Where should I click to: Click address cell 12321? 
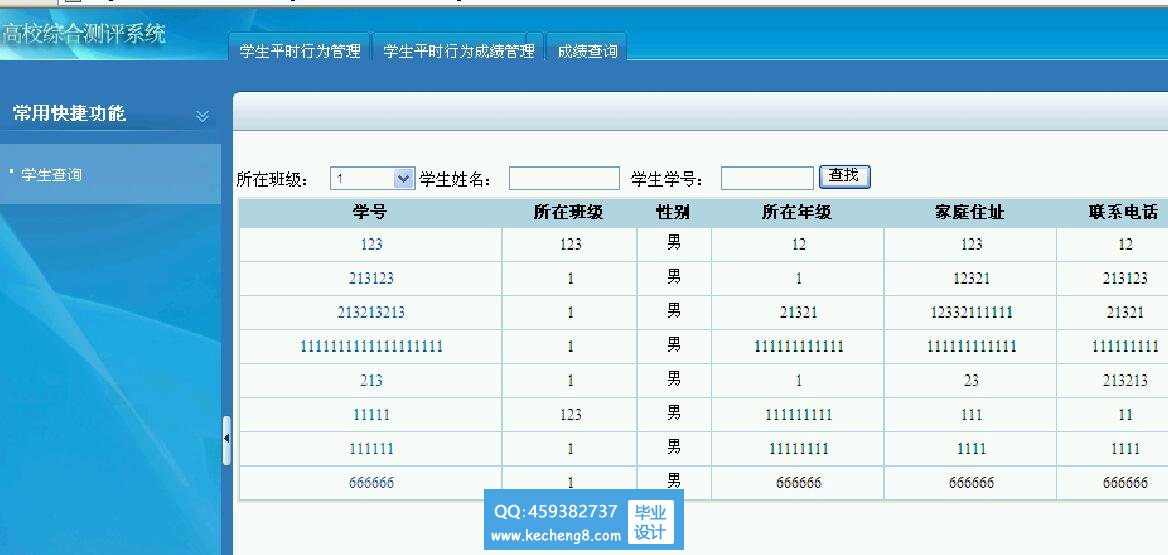(x=971, y=279)
